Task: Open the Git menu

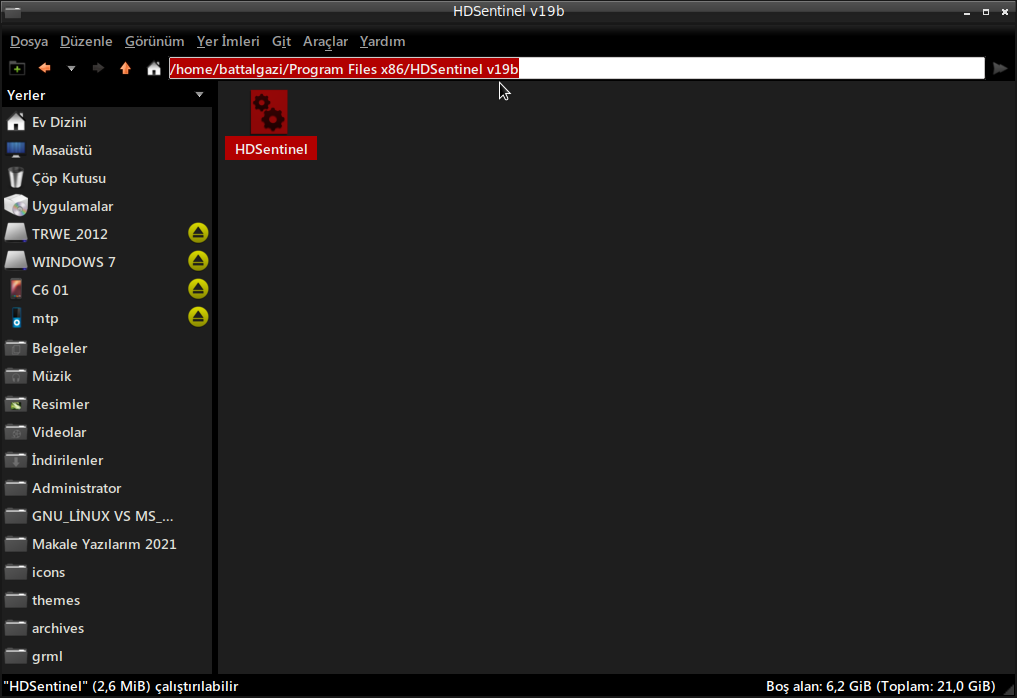Action: pos(281,42)
